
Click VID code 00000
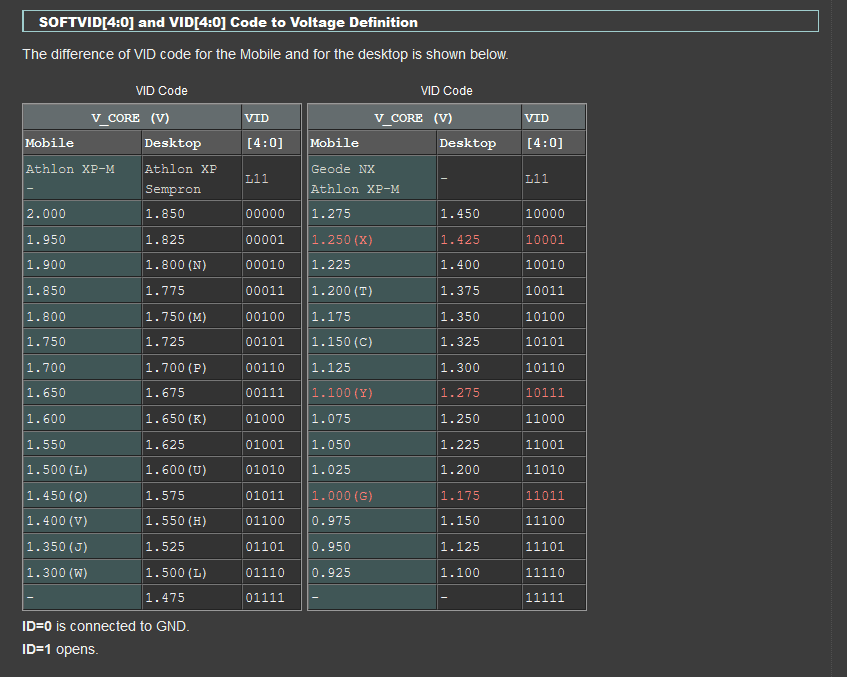[265, 214]
